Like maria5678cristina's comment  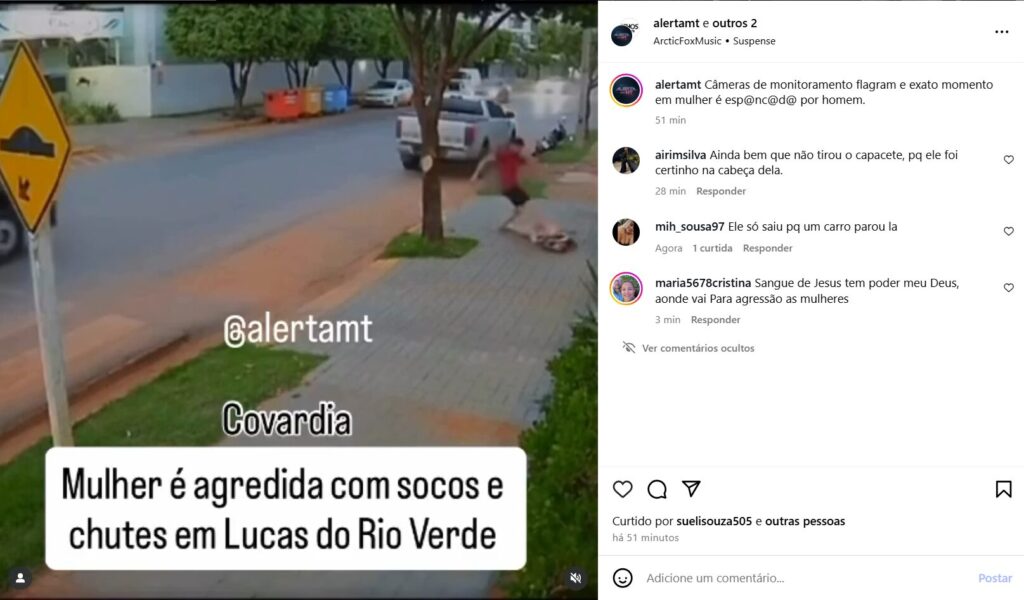pos(1008,288)
